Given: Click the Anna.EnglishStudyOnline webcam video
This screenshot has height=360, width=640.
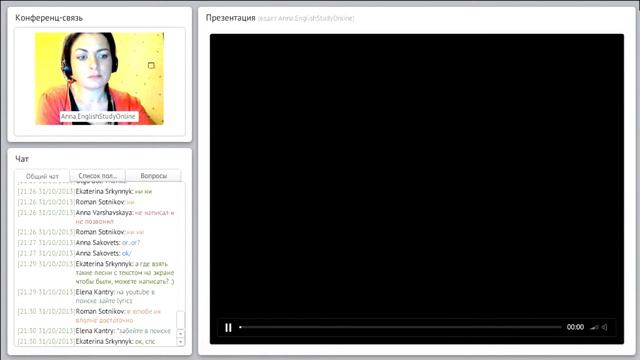Looking at the screenshot, I should coord(100,78).
